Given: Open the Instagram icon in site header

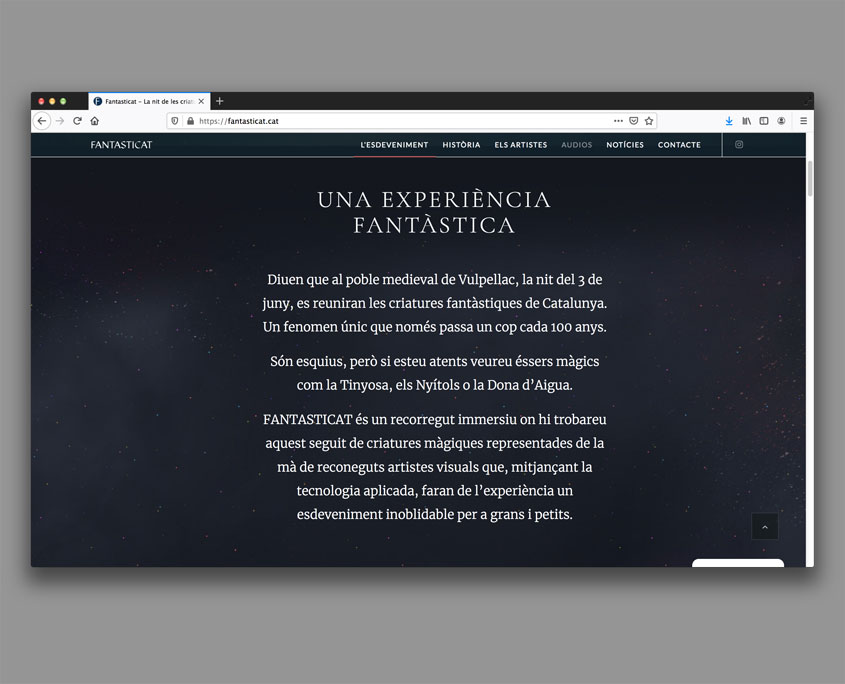Looking at the screenshot, I should (x=739, y=145).
